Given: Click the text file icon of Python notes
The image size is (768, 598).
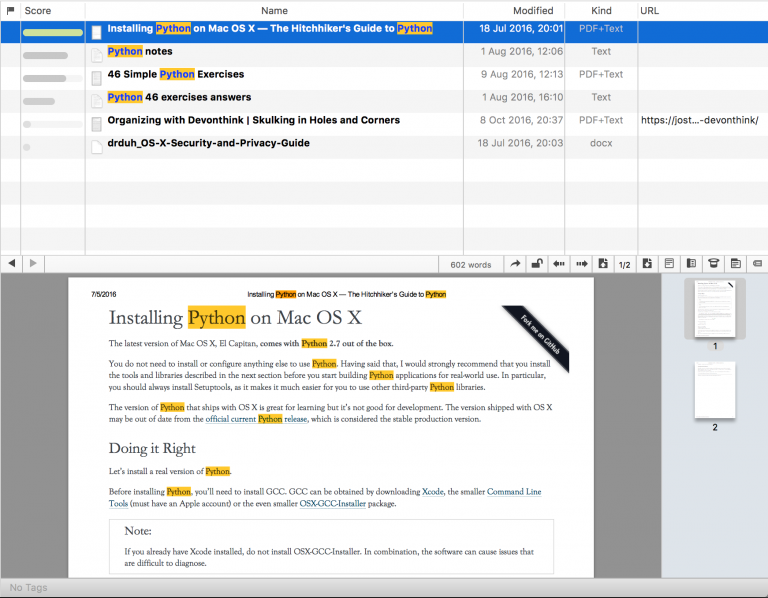Looking at the screenshot, I should [96, 55].
